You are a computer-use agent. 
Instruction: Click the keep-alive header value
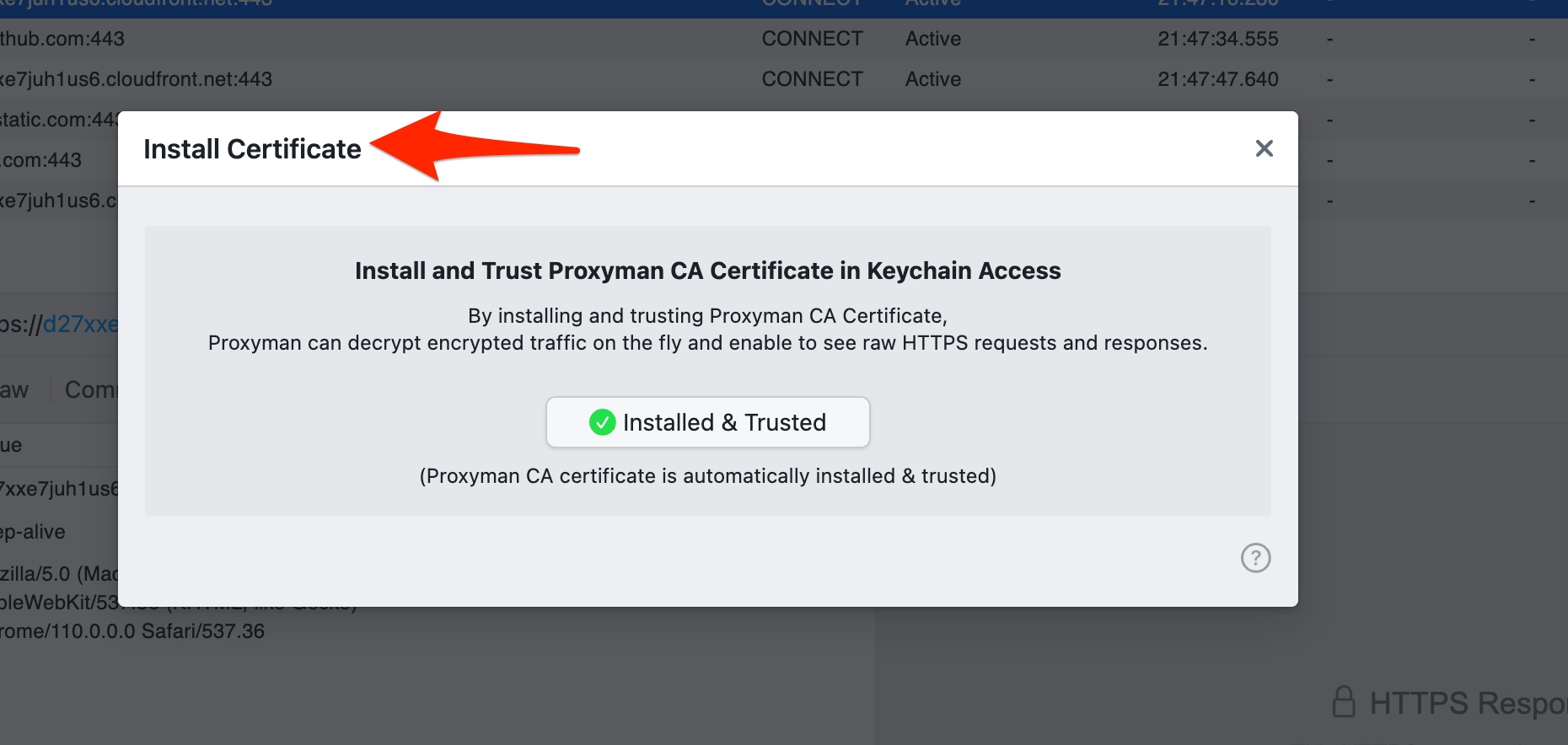(x=32, y=531)
